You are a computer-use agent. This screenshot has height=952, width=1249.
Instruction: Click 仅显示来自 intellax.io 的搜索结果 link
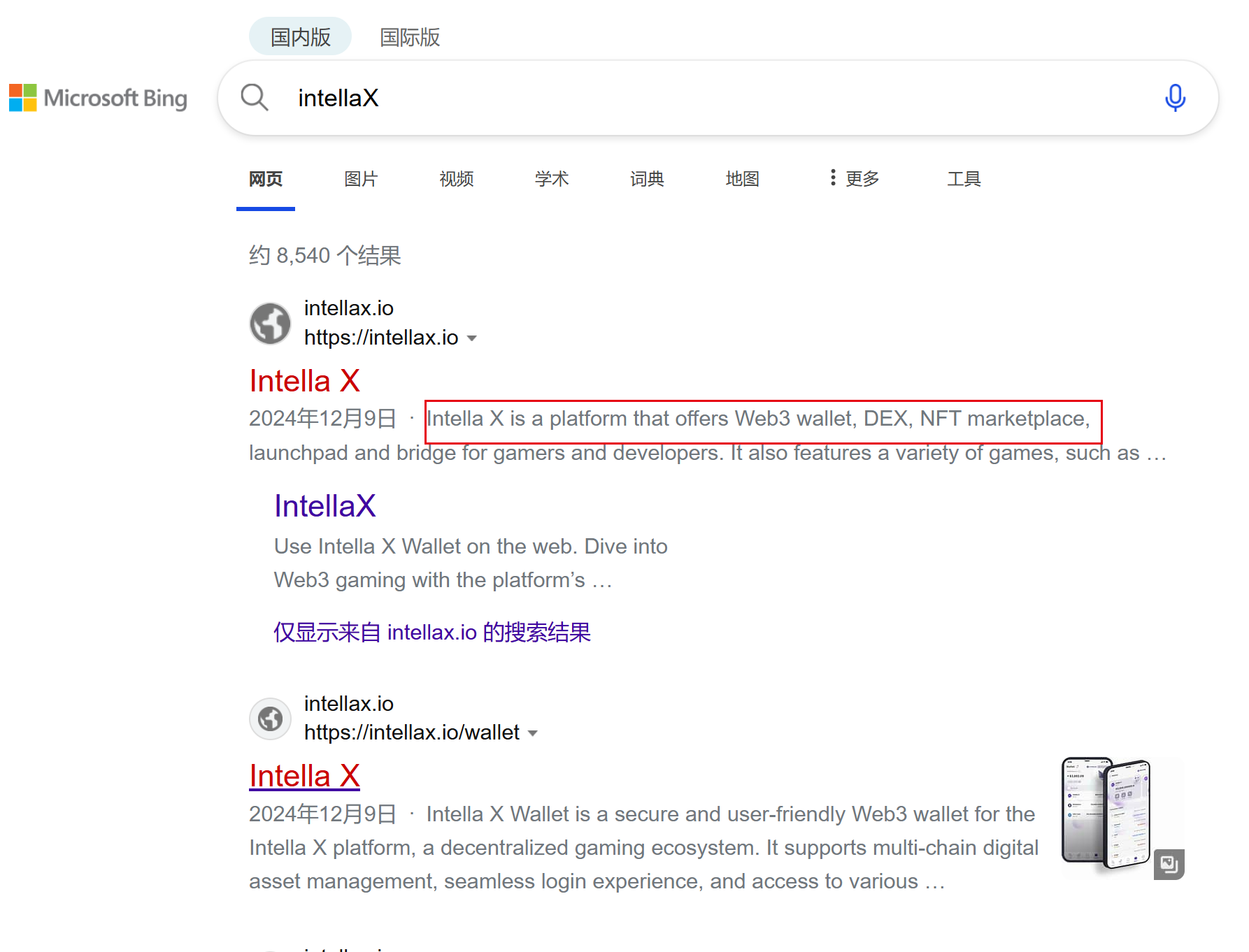click(x=432, y=632)
